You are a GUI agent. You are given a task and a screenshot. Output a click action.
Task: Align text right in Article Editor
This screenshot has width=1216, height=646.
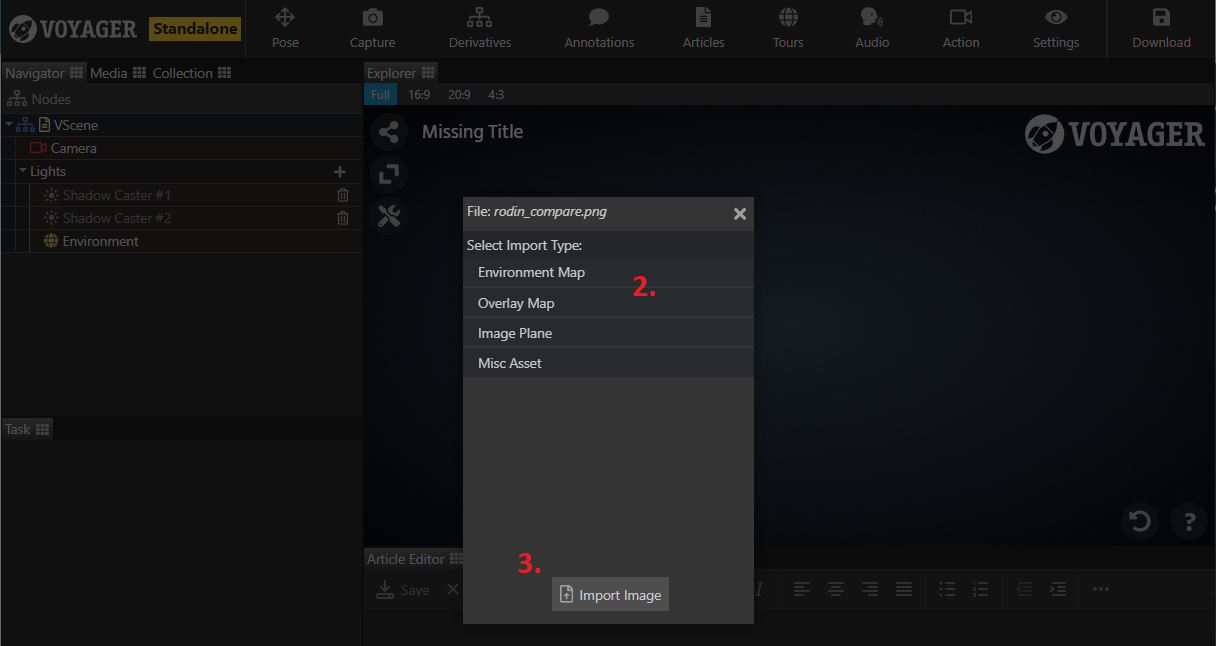[870, 589]
